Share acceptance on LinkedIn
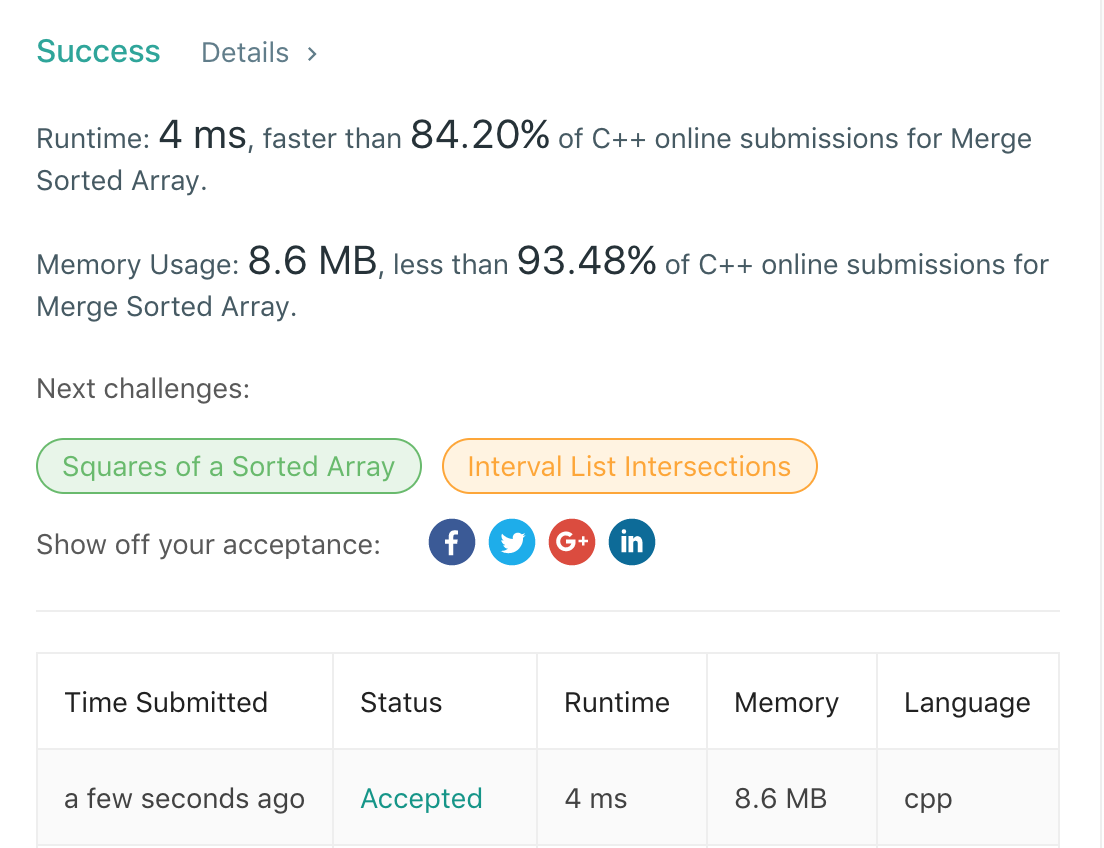 [632, 543]
